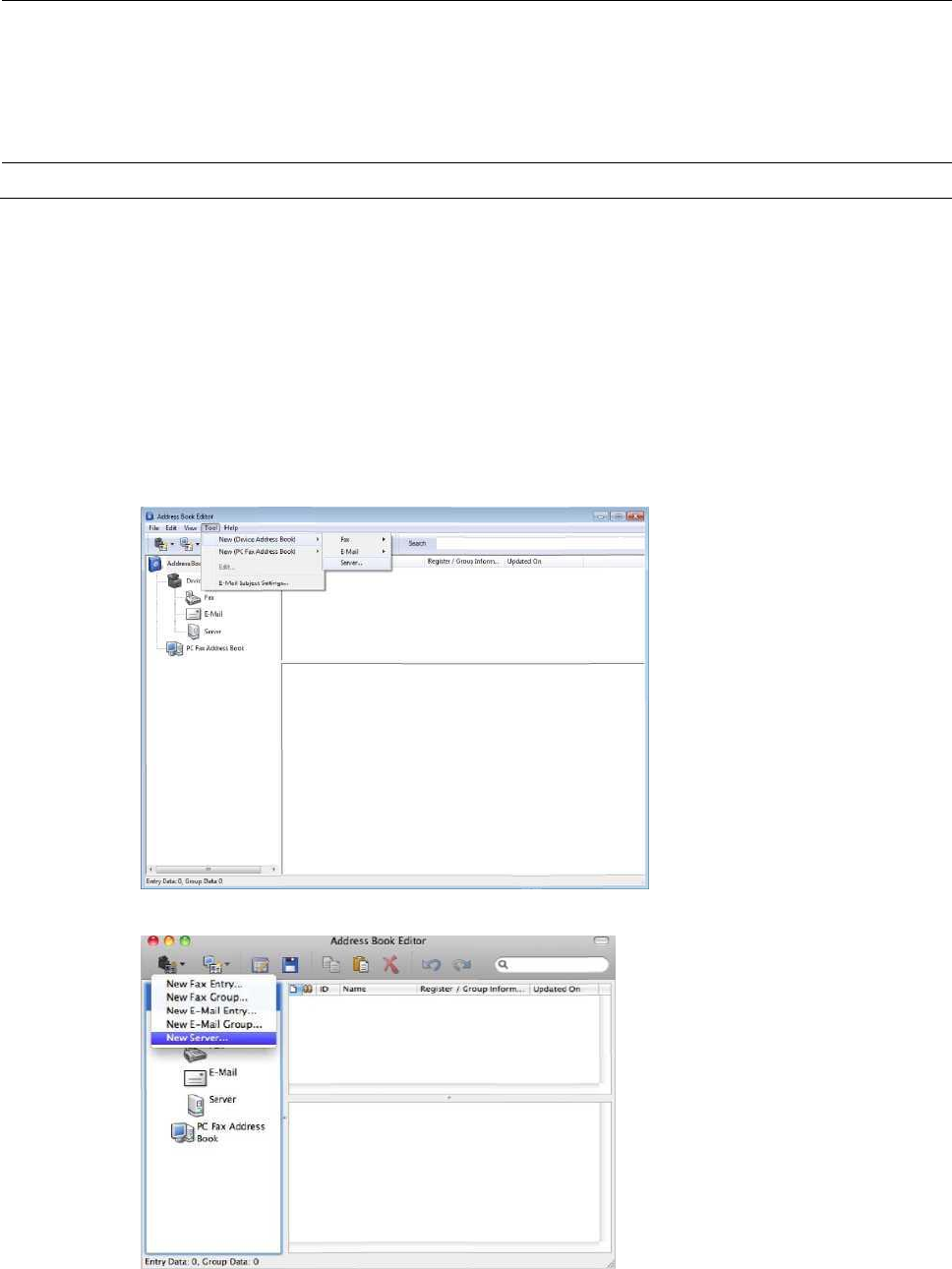The width and height of the screenshot is (952, 1269).
Task: Click Register / Group Inform... header in Mac window
Action: [x=473, y=989]
